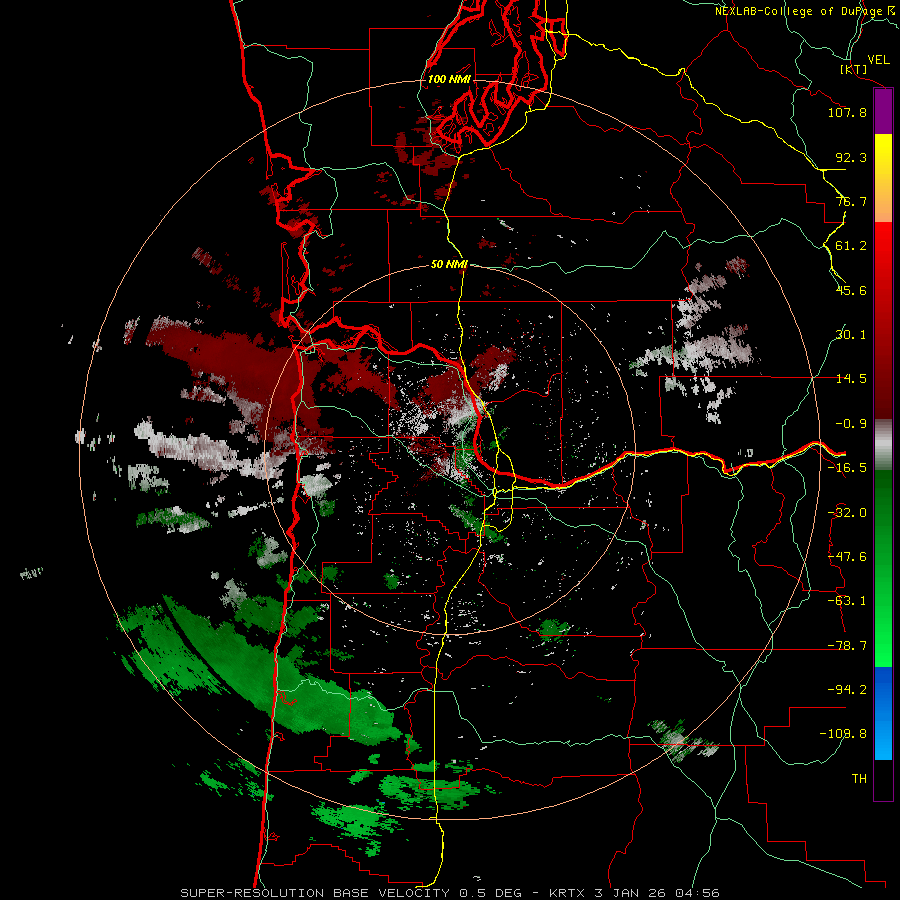
Task: Pick the red segment of the color bar
Action: click(883, 320)
